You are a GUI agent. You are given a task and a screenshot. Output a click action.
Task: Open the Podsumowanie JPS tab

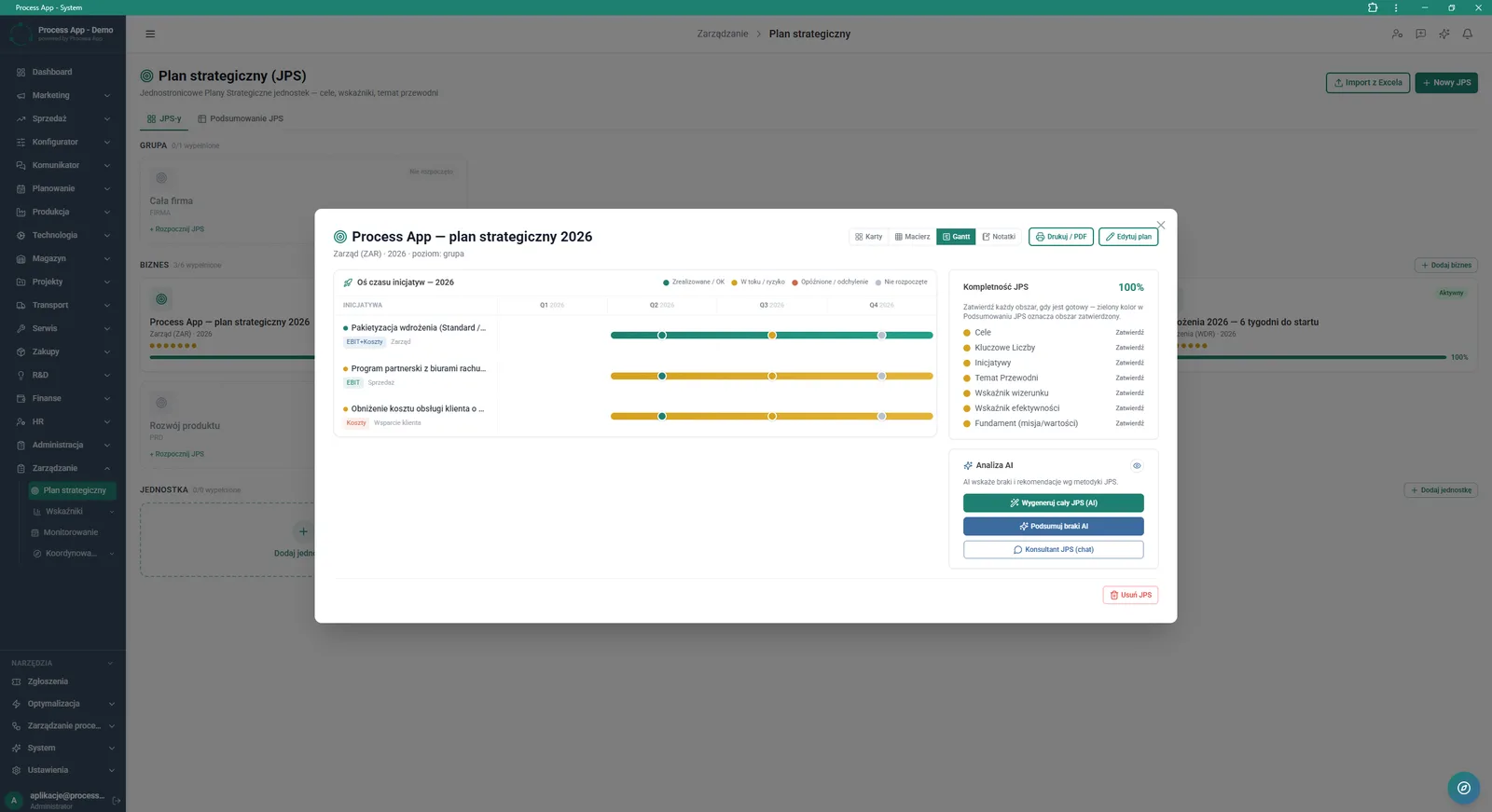pos(241,118)
